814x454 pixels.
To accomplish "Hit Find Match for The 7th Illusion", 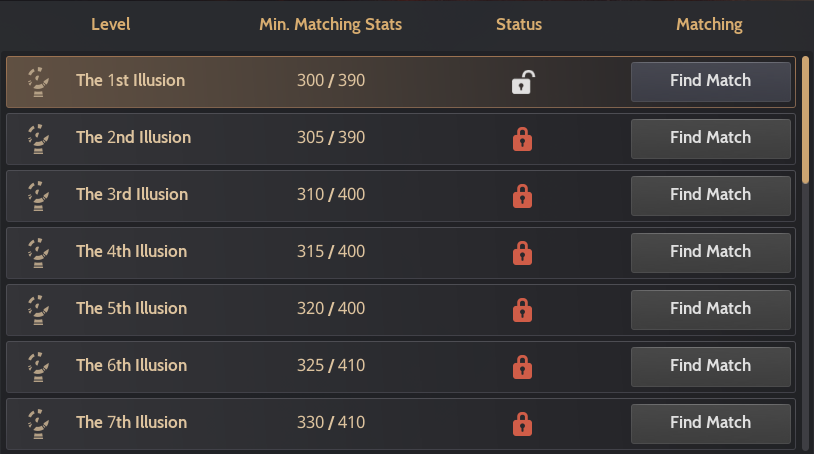I will point(710,423).
